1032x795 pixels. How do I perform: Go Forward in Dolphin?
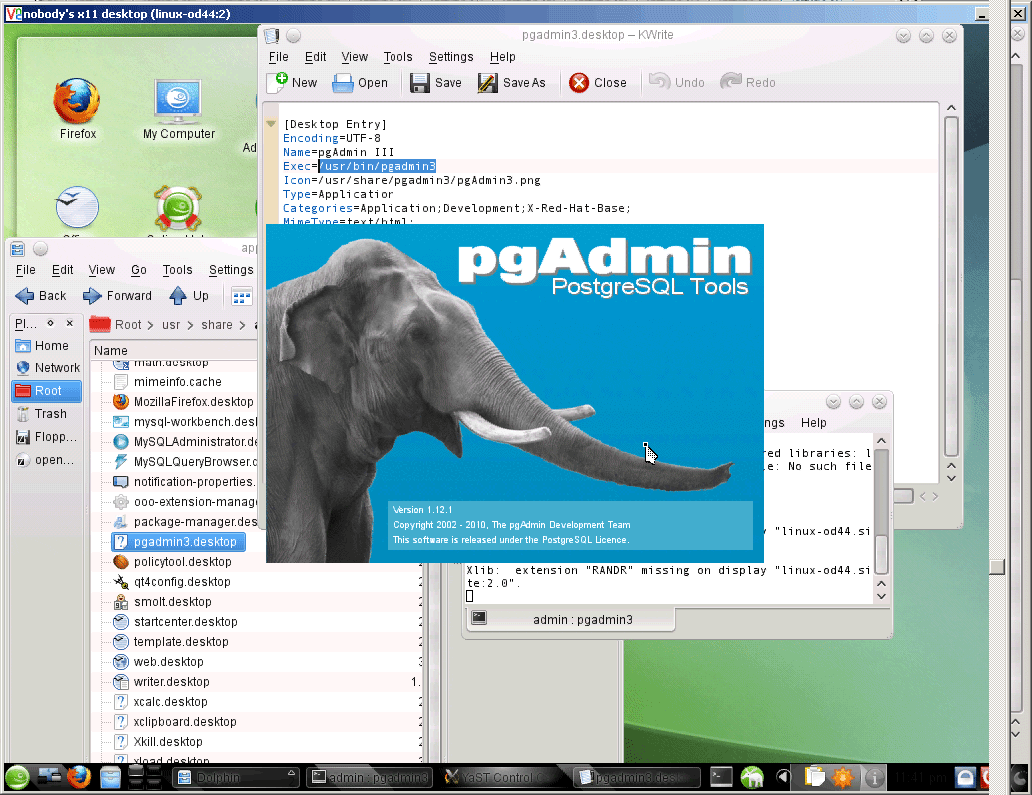[117, 296]
